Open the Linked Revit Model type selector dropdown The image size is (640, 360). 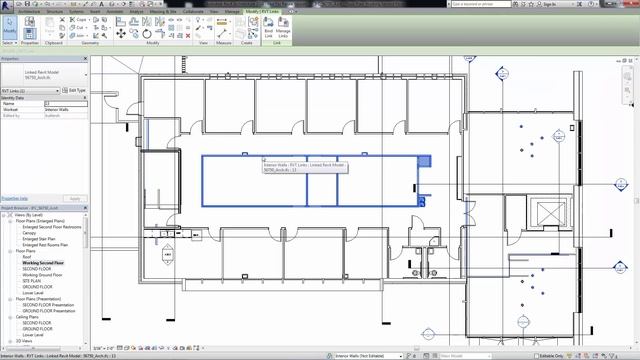point(85,75)
